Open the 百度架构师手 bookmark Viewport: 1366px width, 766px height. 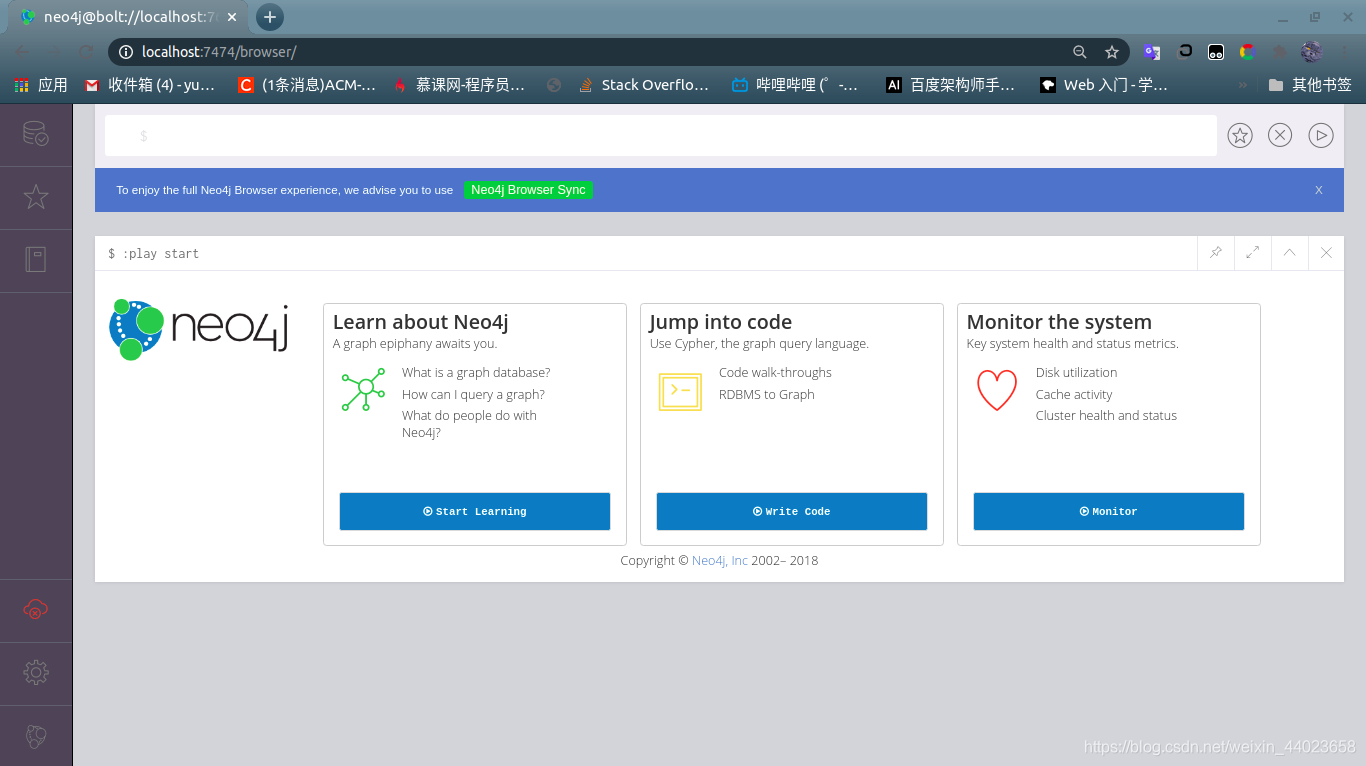(951, 85)
